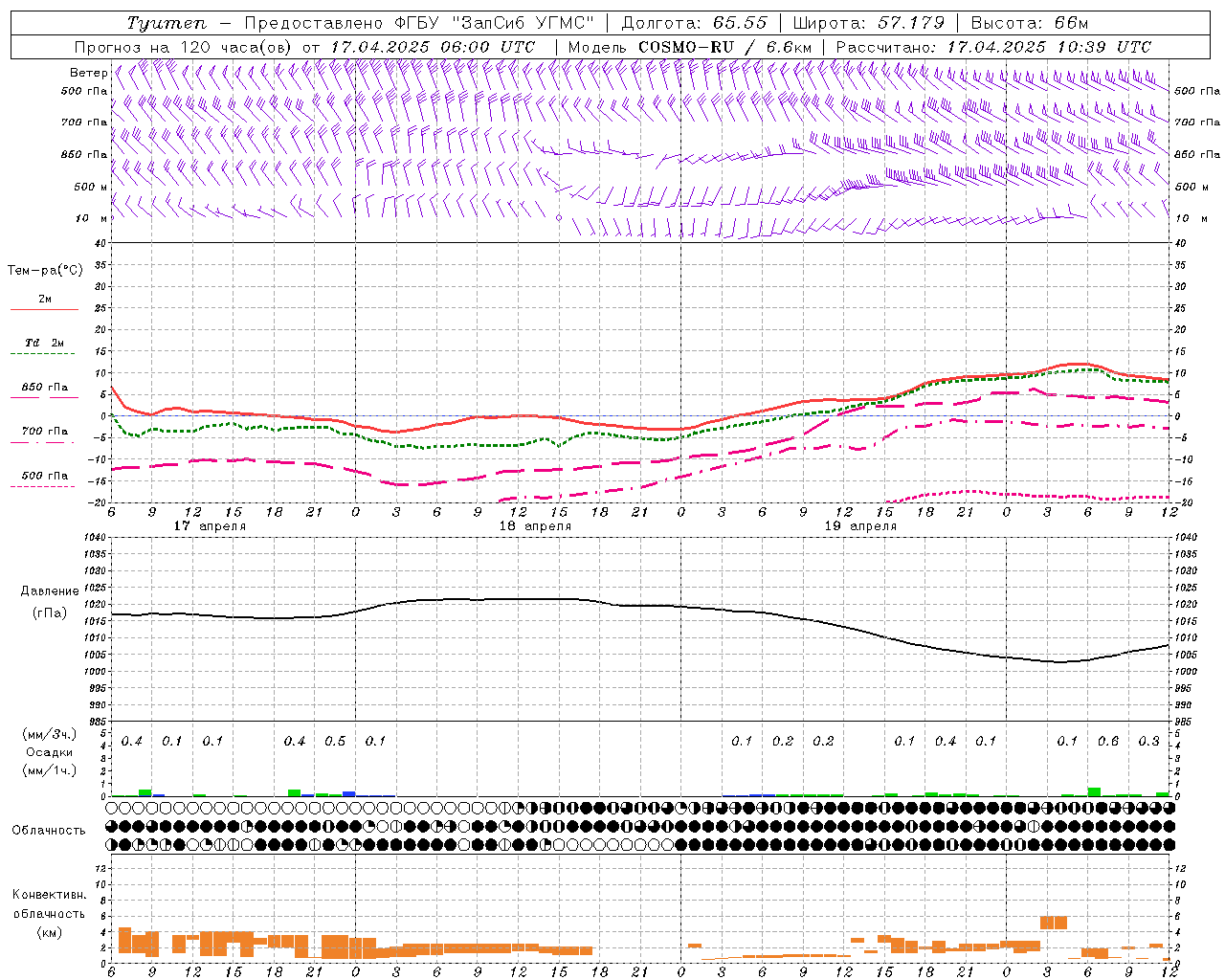Click the "17.04.2025 06:00 UTC" forecast start time
Viewport: 1225px width, 980px height.
(433, 47)
